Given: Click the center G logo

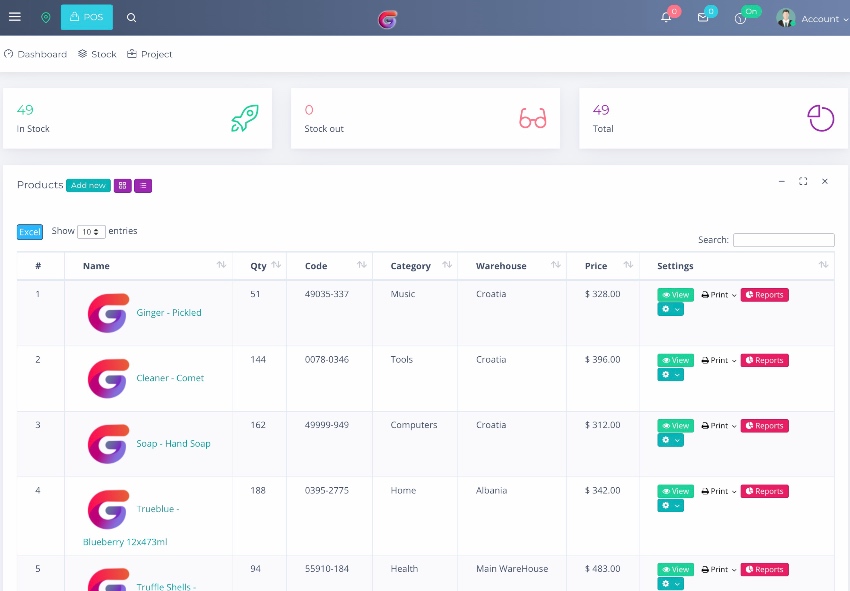Looking at the screenshot, I should [x=388, y=20].
